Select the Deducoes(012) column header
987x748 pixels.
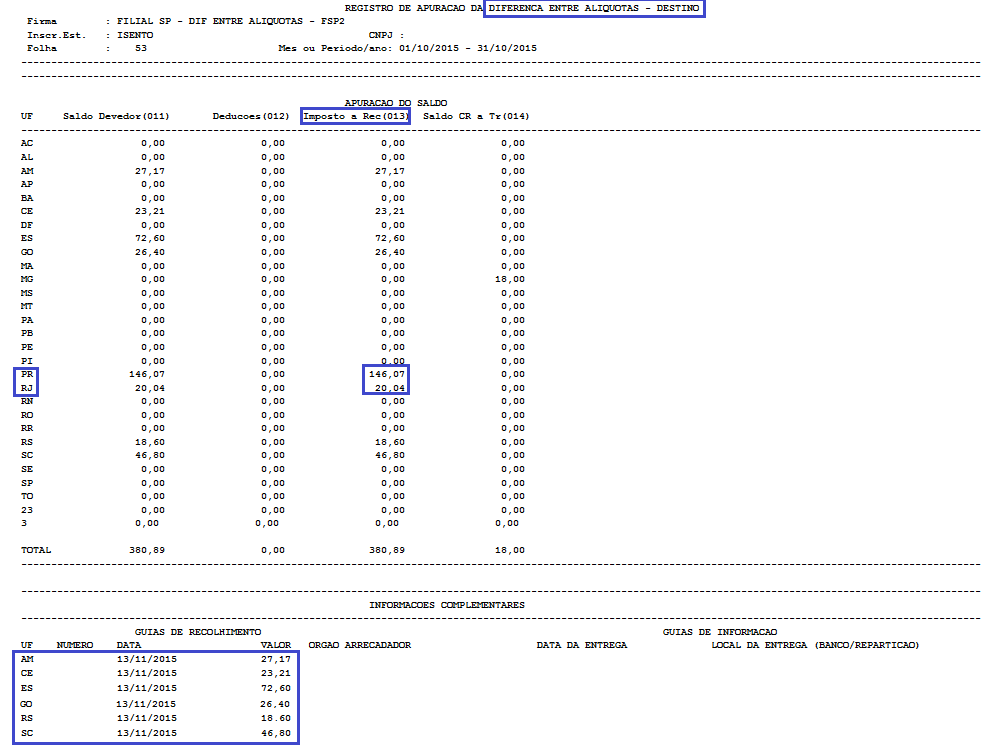click(251, 117)
